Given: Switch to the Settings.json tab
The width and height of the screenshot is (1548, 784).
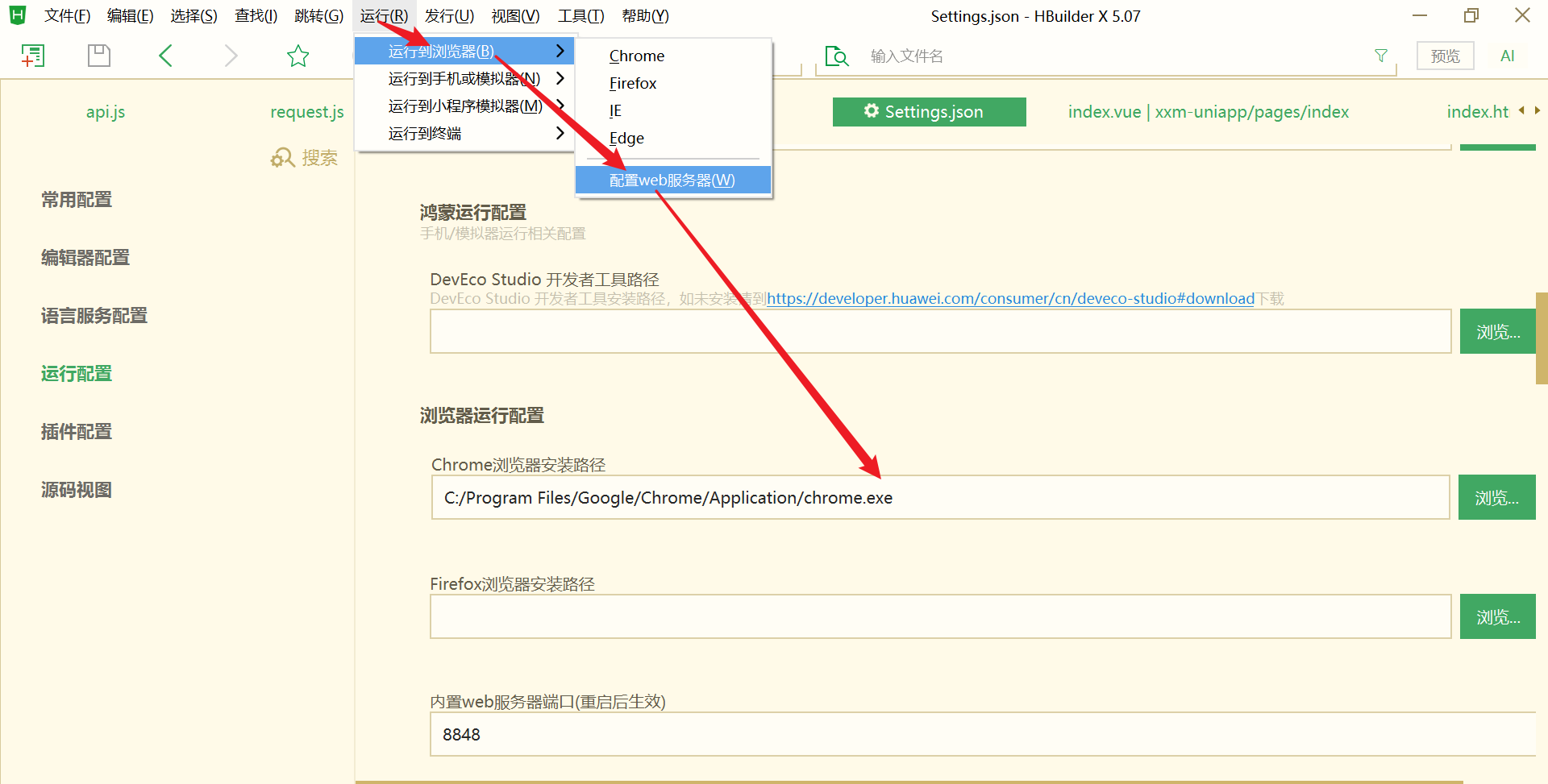Looking at the screenshot, I should pos(929,112).
